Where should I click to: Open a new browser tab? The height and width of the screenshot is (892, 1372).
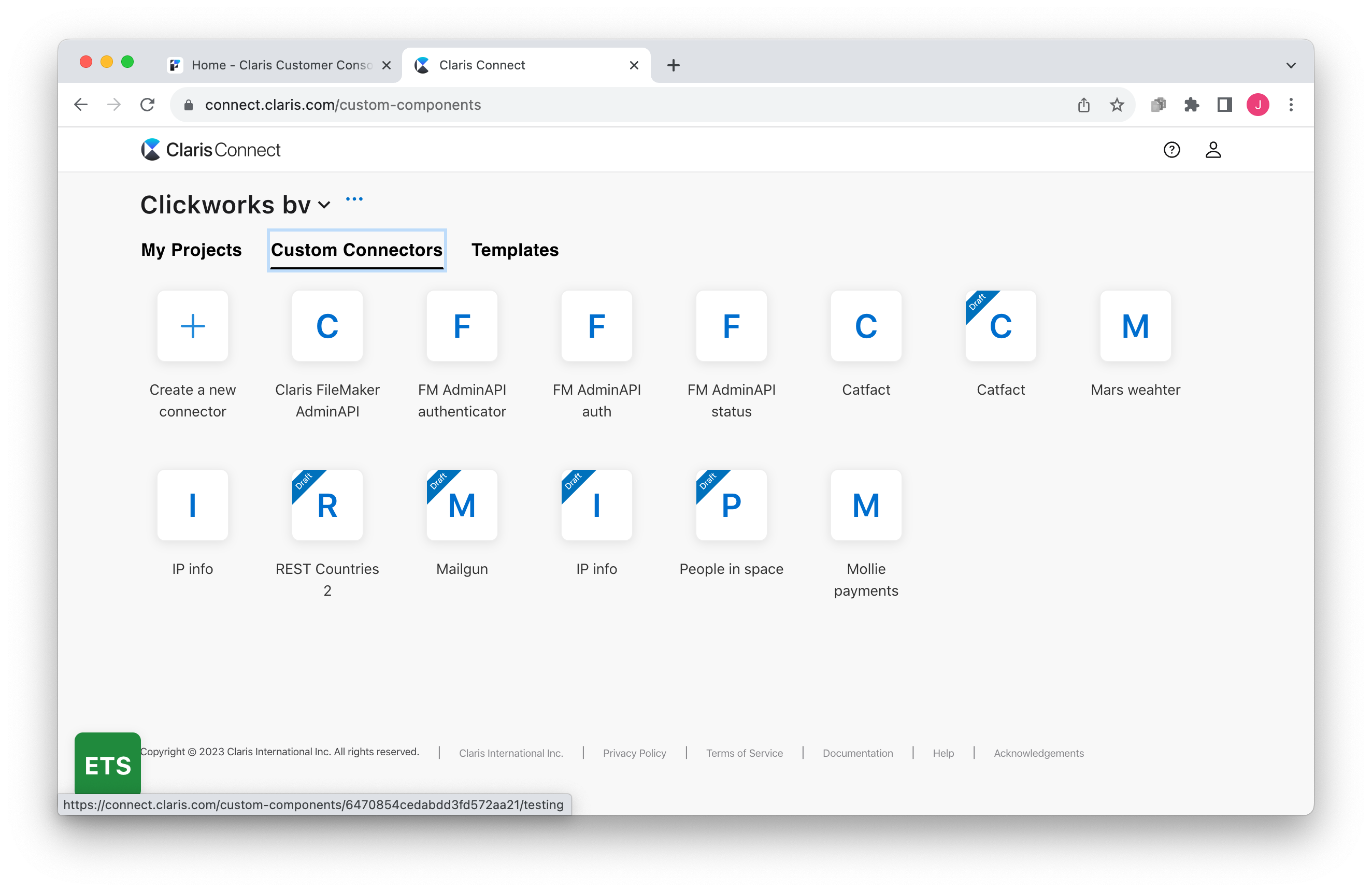coord(673,65)
